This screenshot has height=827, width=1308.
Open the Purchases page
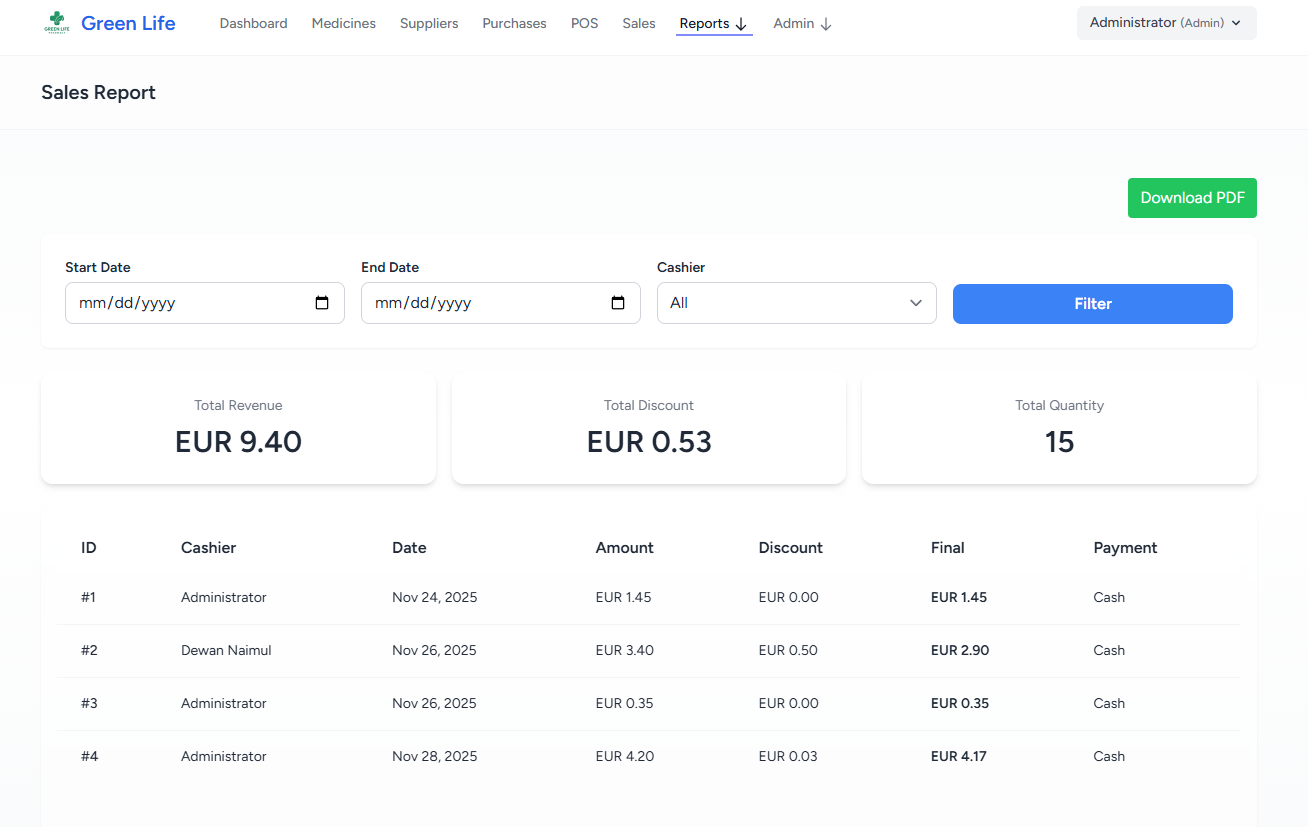point(514,24)
